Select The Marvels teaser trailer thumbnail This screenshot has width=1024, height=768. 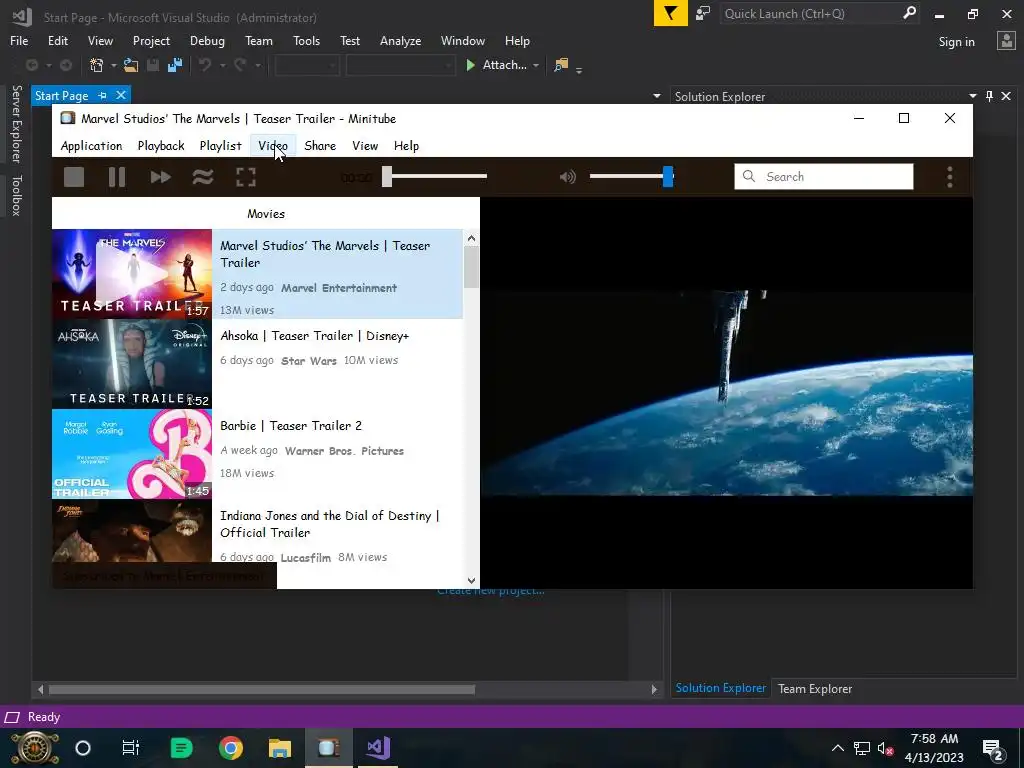[x=132, y=274]
